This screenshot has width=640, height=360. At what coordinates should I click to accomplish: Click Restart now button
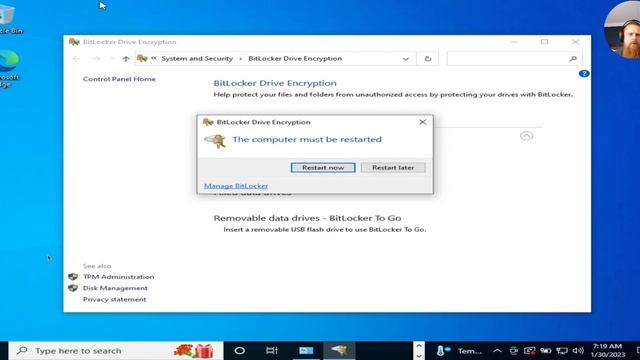(x=323, y=168)
